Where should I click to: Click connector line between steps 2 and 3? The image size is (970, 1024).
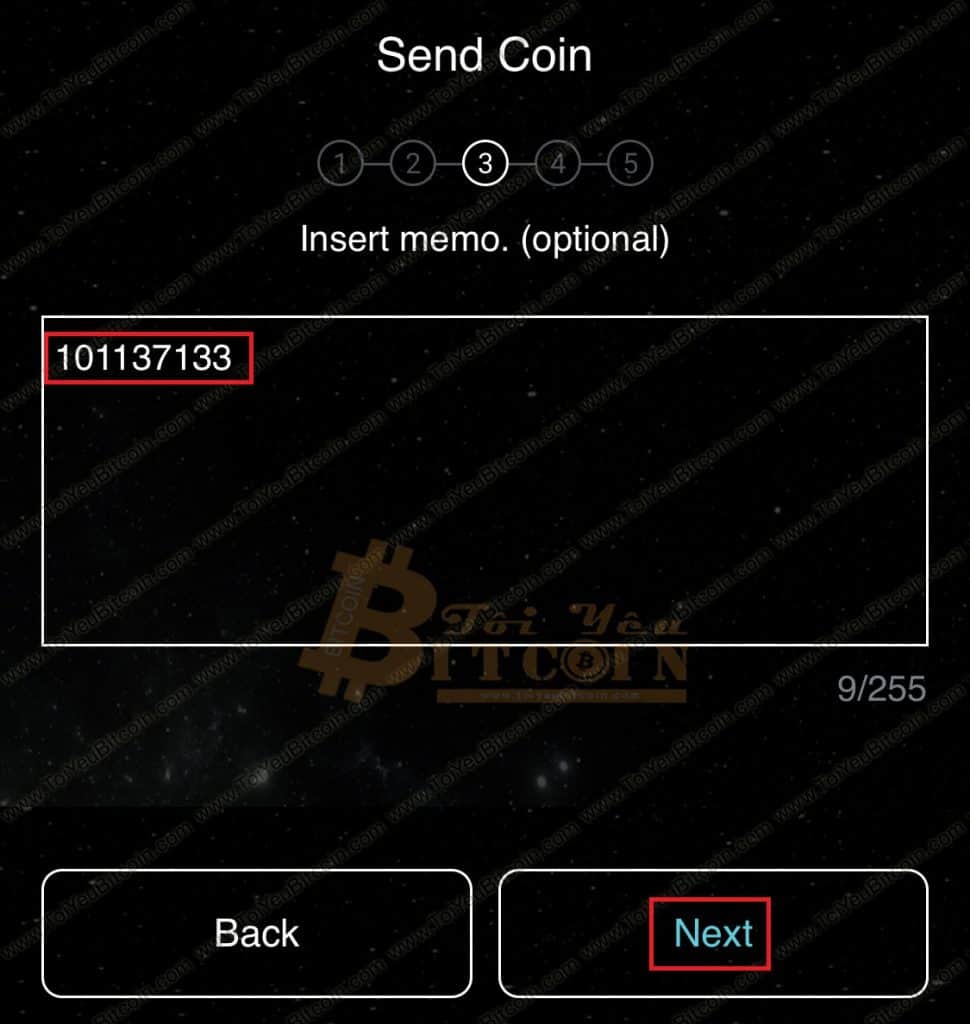tap(449, 163)
